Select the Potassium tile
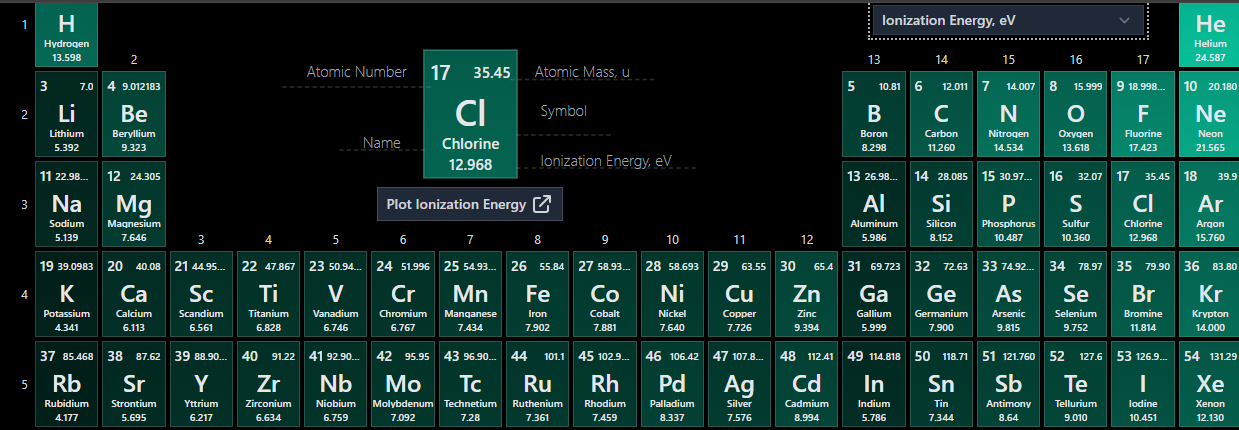1239x430 pixels. [67, 295]
